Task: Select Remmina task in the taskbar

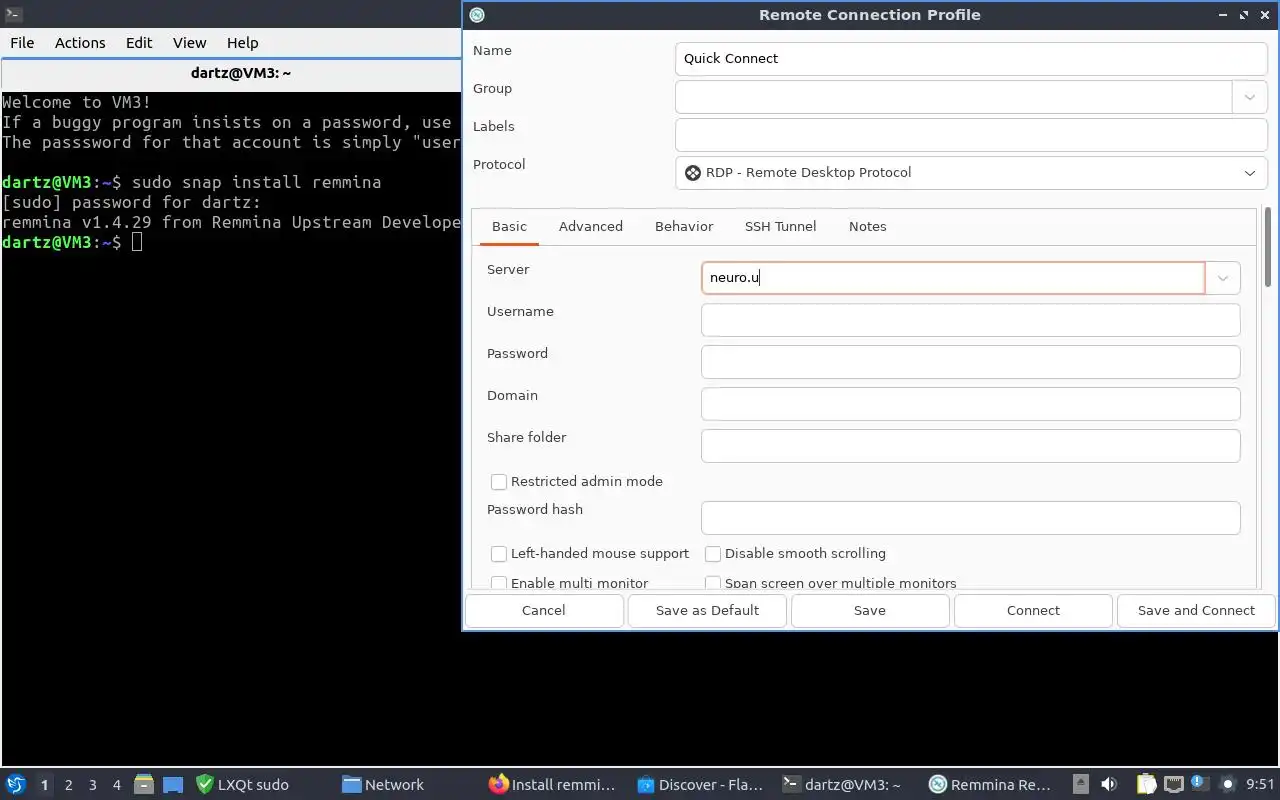Action: click(x=990, y=785)
